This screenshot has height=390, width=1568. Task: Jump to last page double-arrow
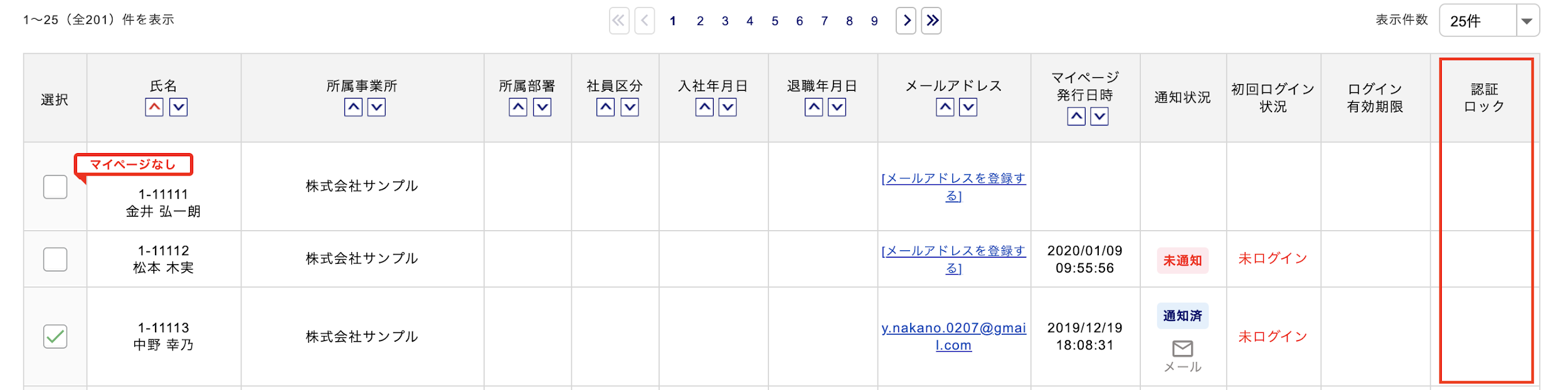[931, 21]
